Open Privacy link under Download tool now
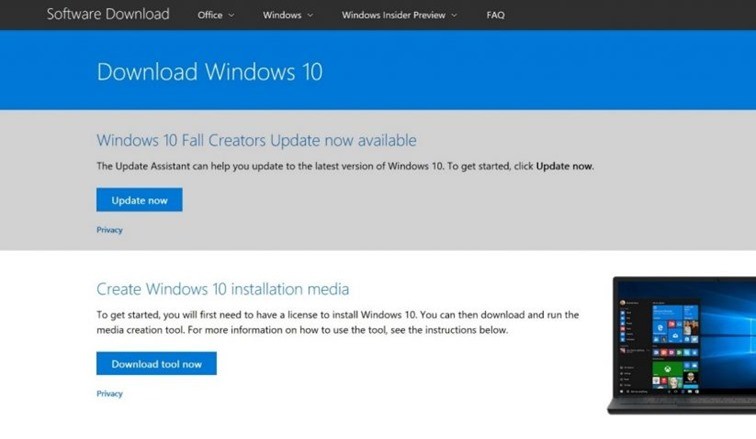The width and height of the screenshot is (756, 439). pyautogui.click(x=109, y=394)
